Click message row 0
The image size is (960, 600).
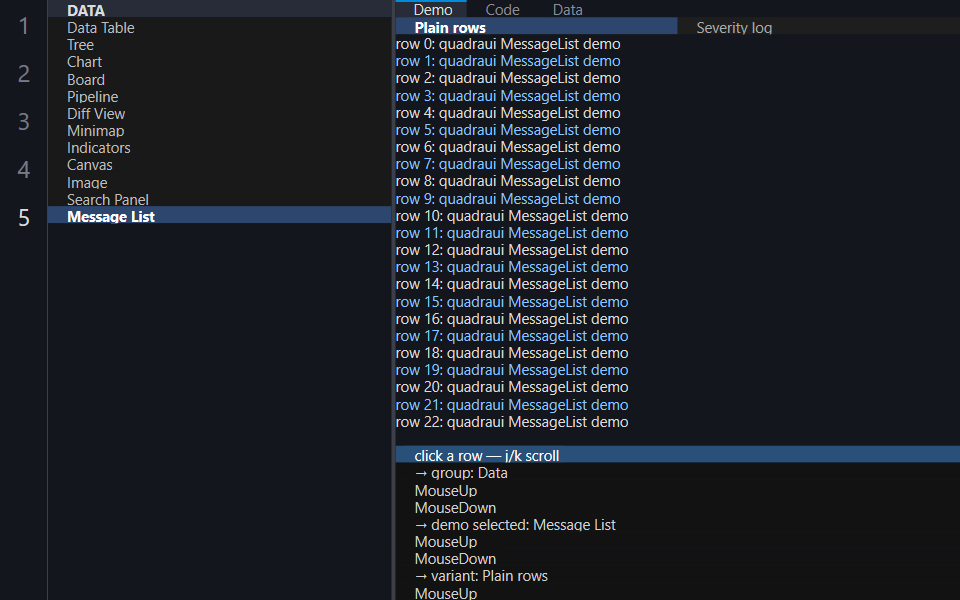click(508, 44)
